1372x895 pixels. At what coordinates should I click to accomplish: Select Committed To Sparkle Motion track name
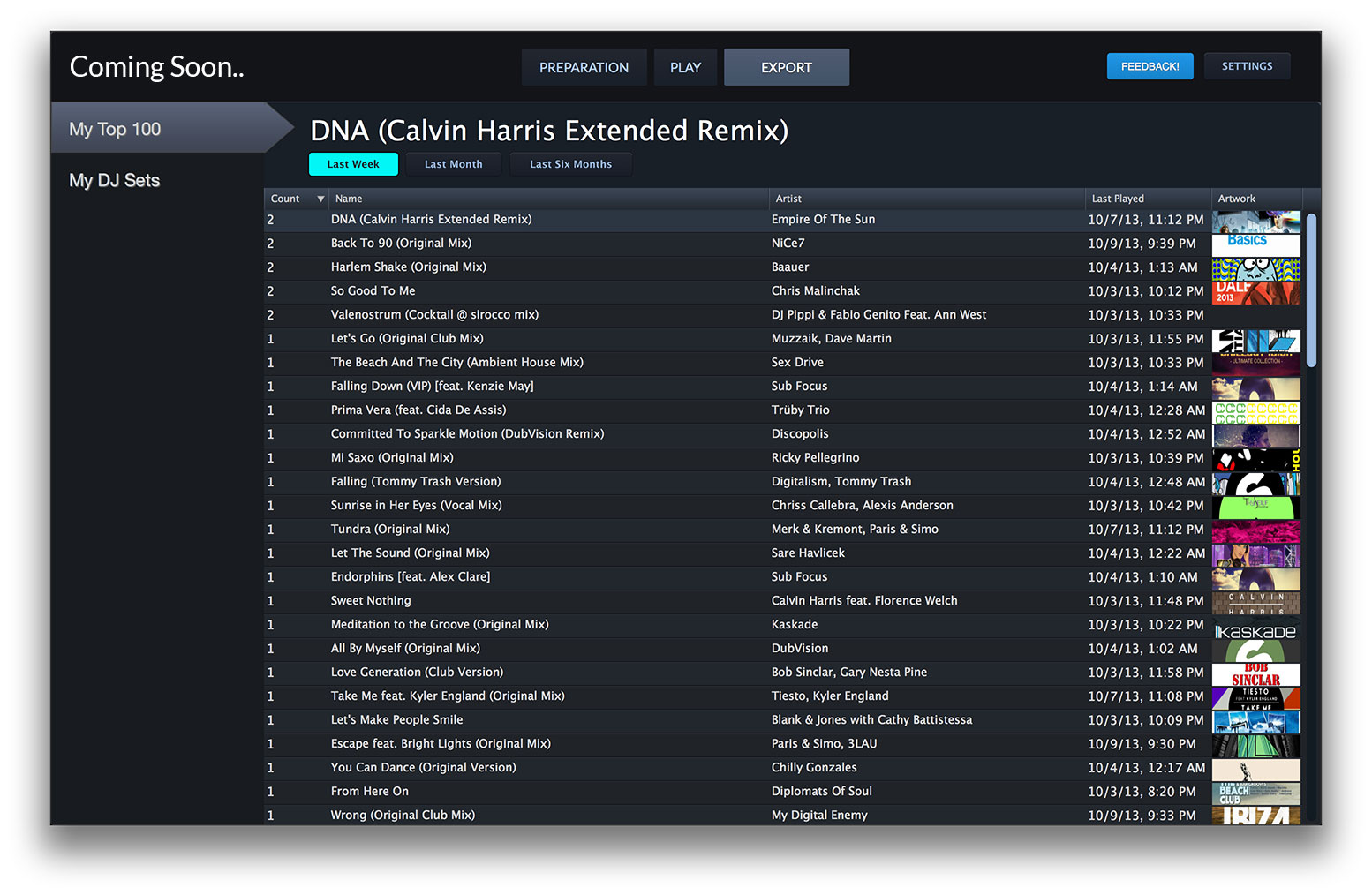tap(467, 434)
